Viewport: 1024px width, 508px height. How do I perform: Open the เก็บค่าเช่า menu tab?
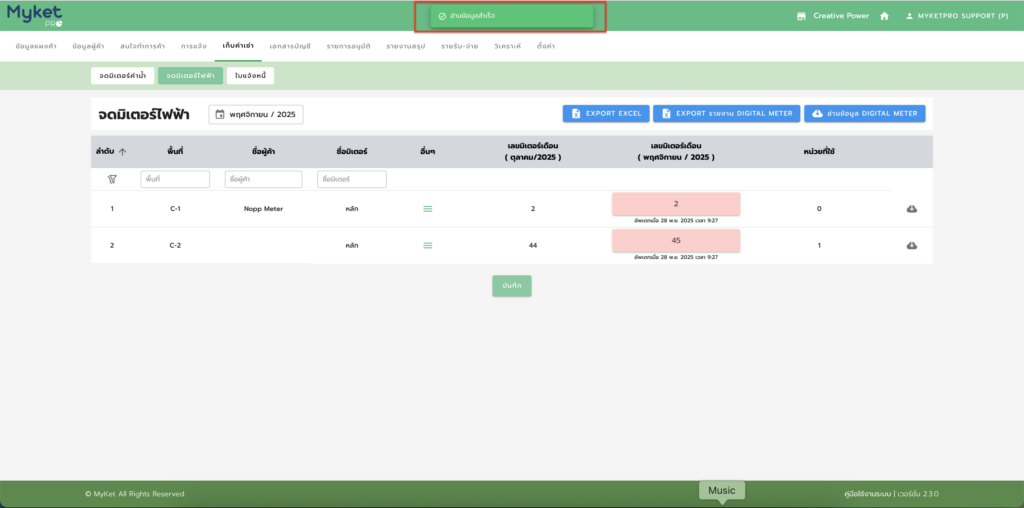(x=238, y=46)
